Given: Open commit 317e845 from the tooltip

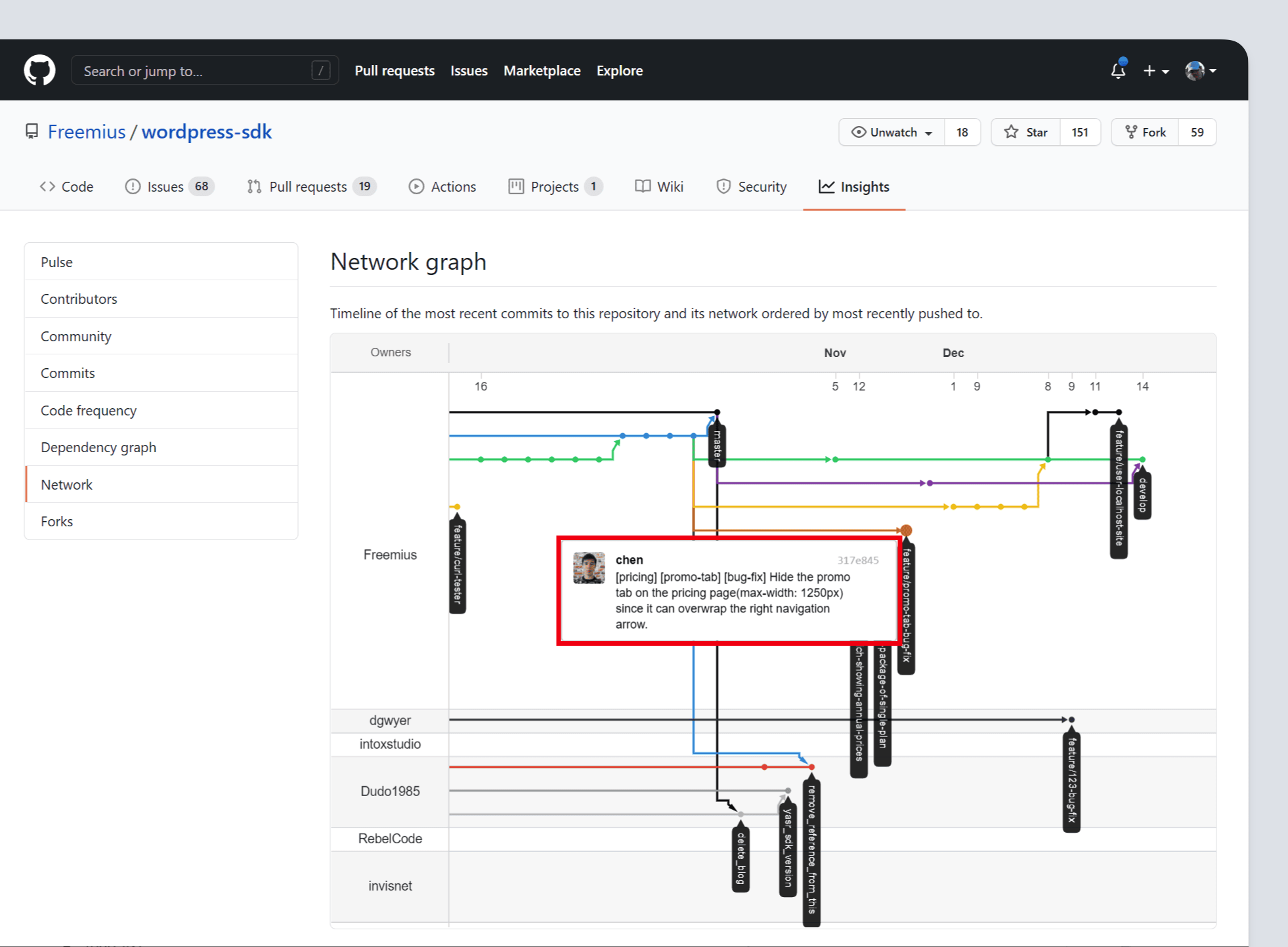Looking at the screenshot, I should (x=858, y=560).
